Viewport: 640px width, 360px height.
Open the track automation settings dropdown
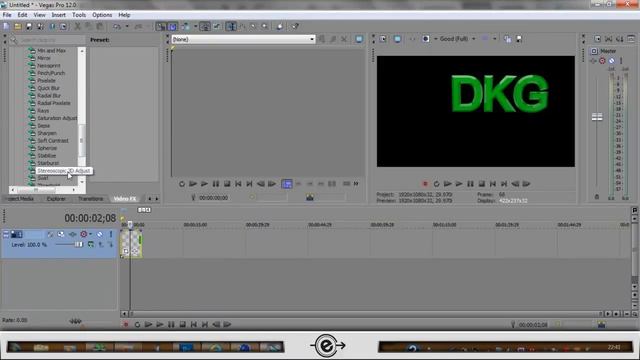(x=90, y=234)
